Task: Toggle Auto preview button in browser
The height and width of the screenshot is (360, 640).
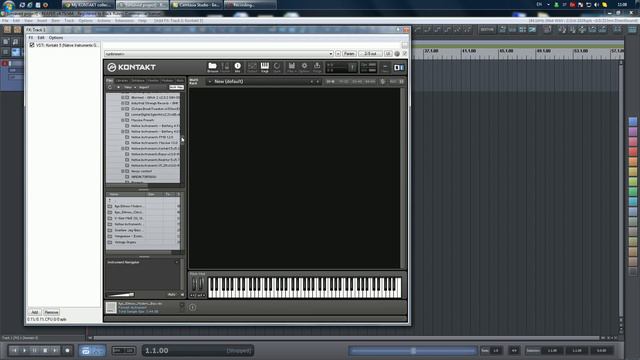Action: click(172, 294)
